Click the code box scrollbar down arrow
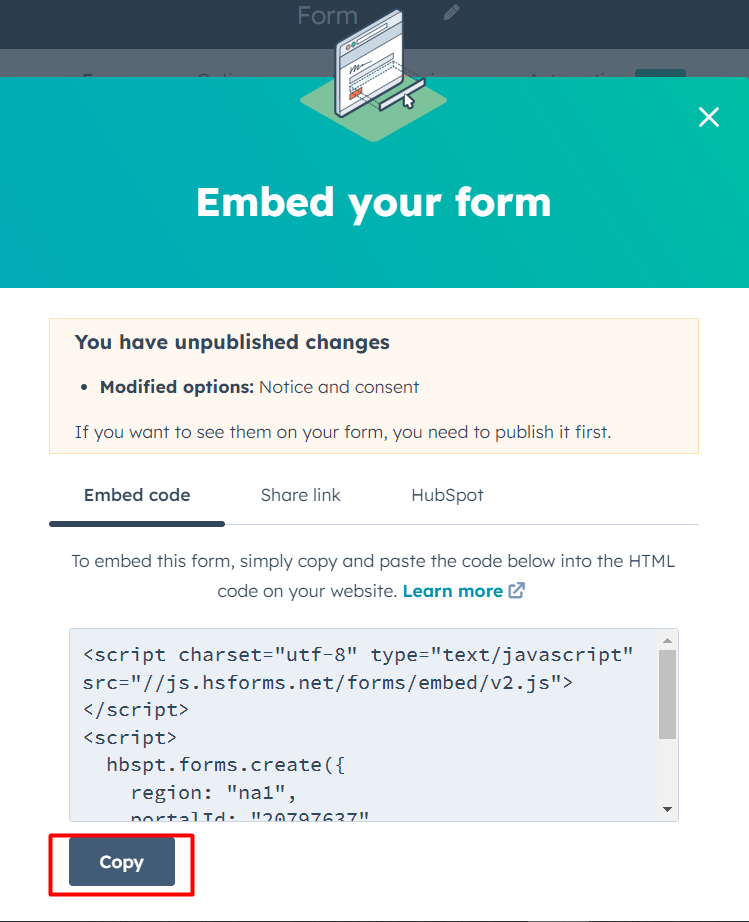 [667, 809]
